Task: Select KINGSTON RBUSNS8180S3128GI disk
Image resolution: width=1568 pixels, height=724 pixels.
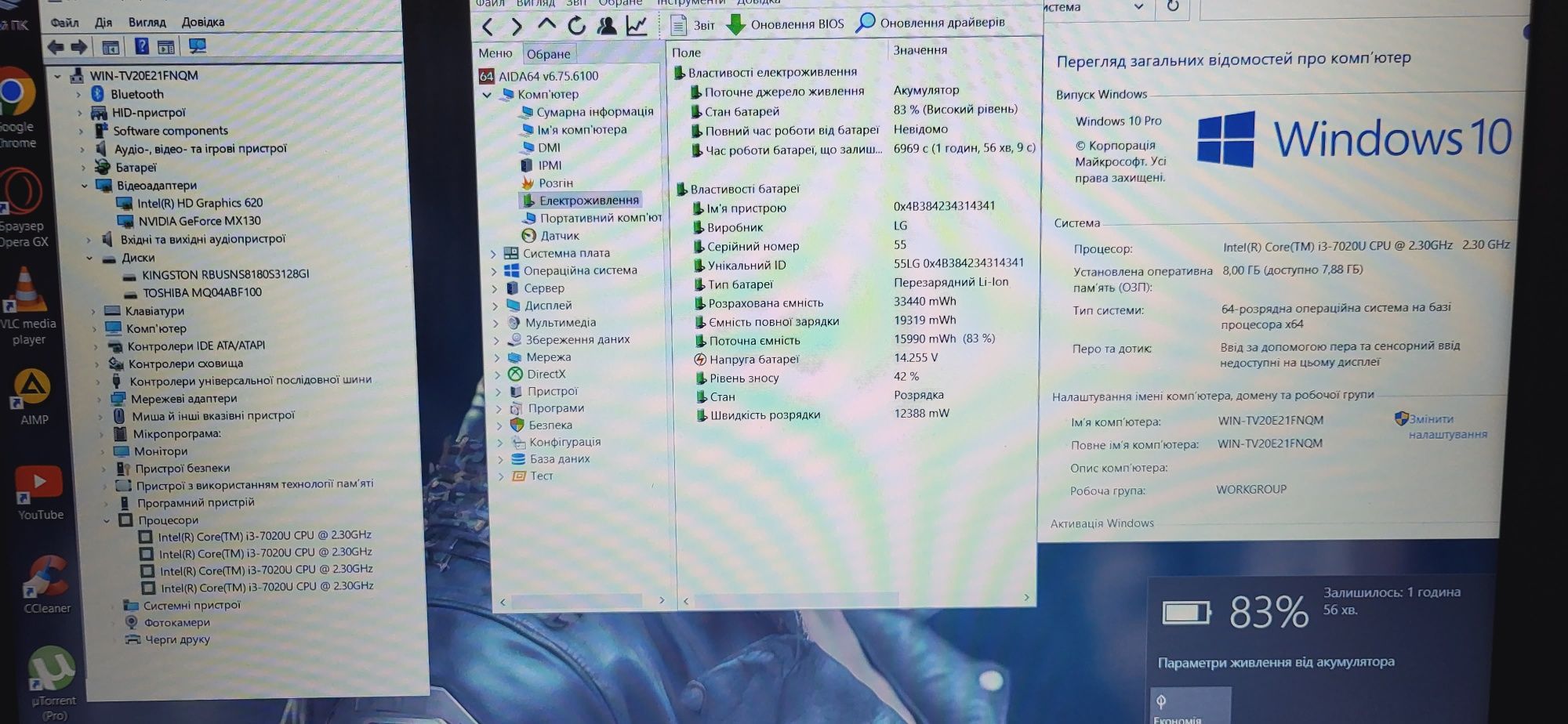Action: click(x=216, y=275)
